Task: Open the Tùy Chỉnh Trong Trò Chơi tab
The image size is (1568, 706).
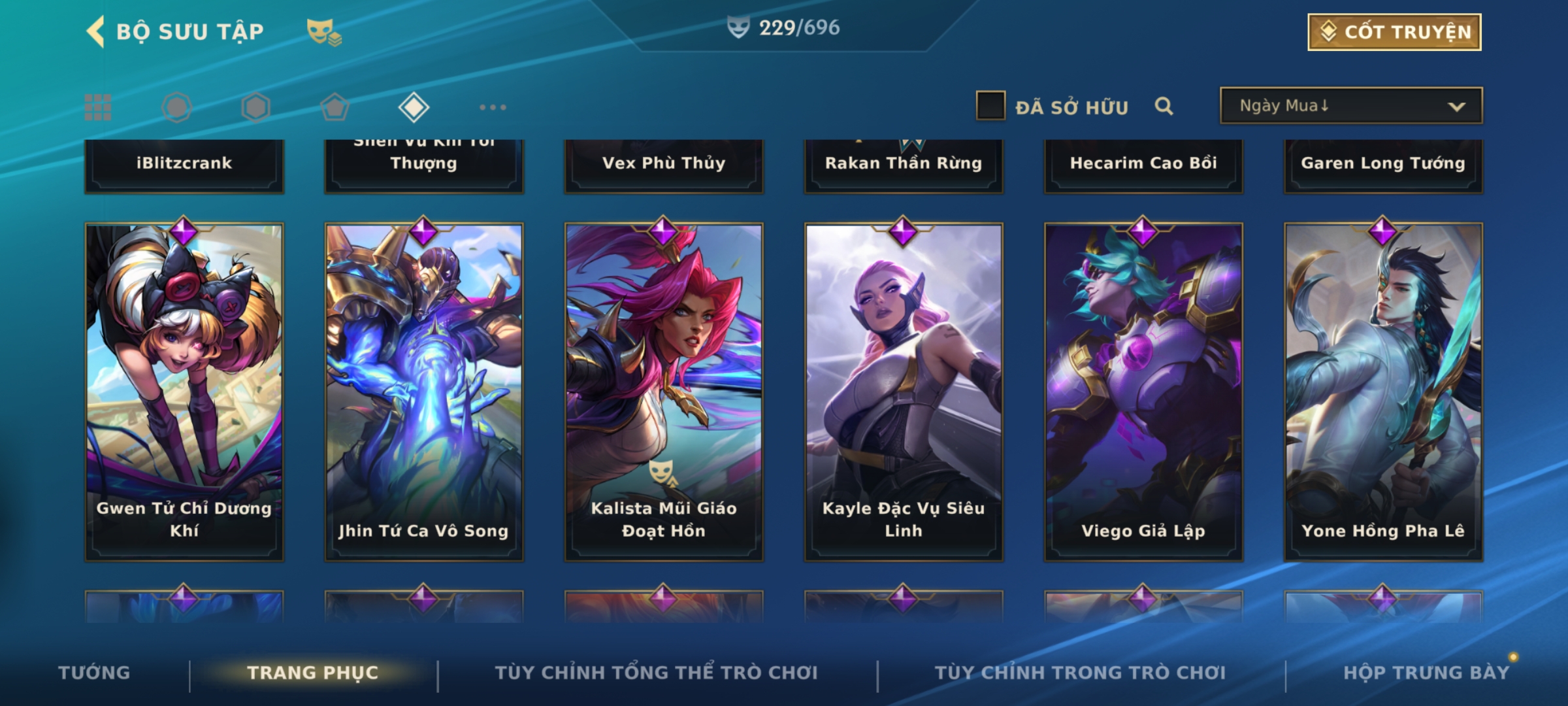Action: (x=1080, y=672)
